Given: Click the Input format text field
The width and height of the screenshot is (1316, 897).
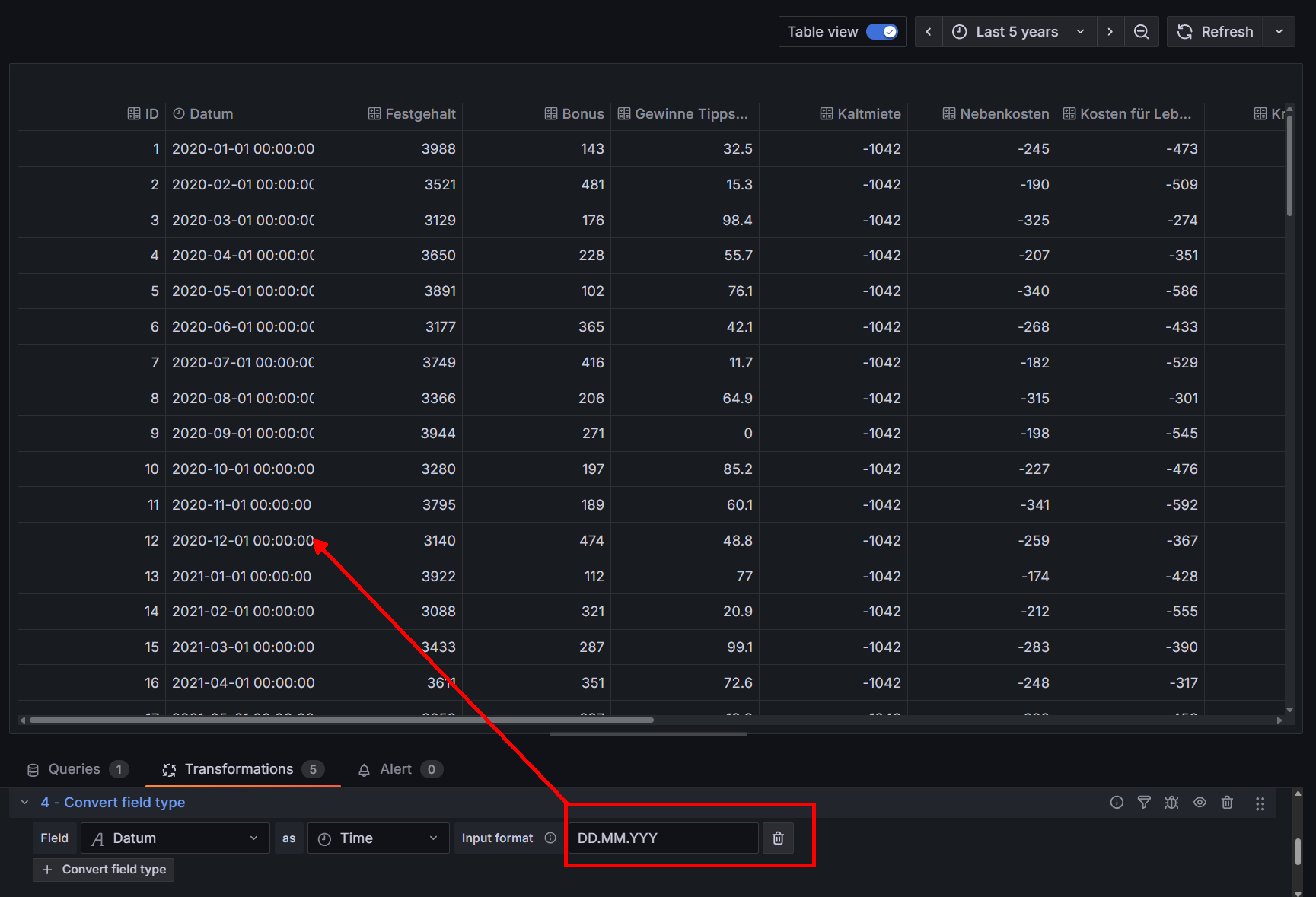Looking at the screenshot, I should 662,838.
